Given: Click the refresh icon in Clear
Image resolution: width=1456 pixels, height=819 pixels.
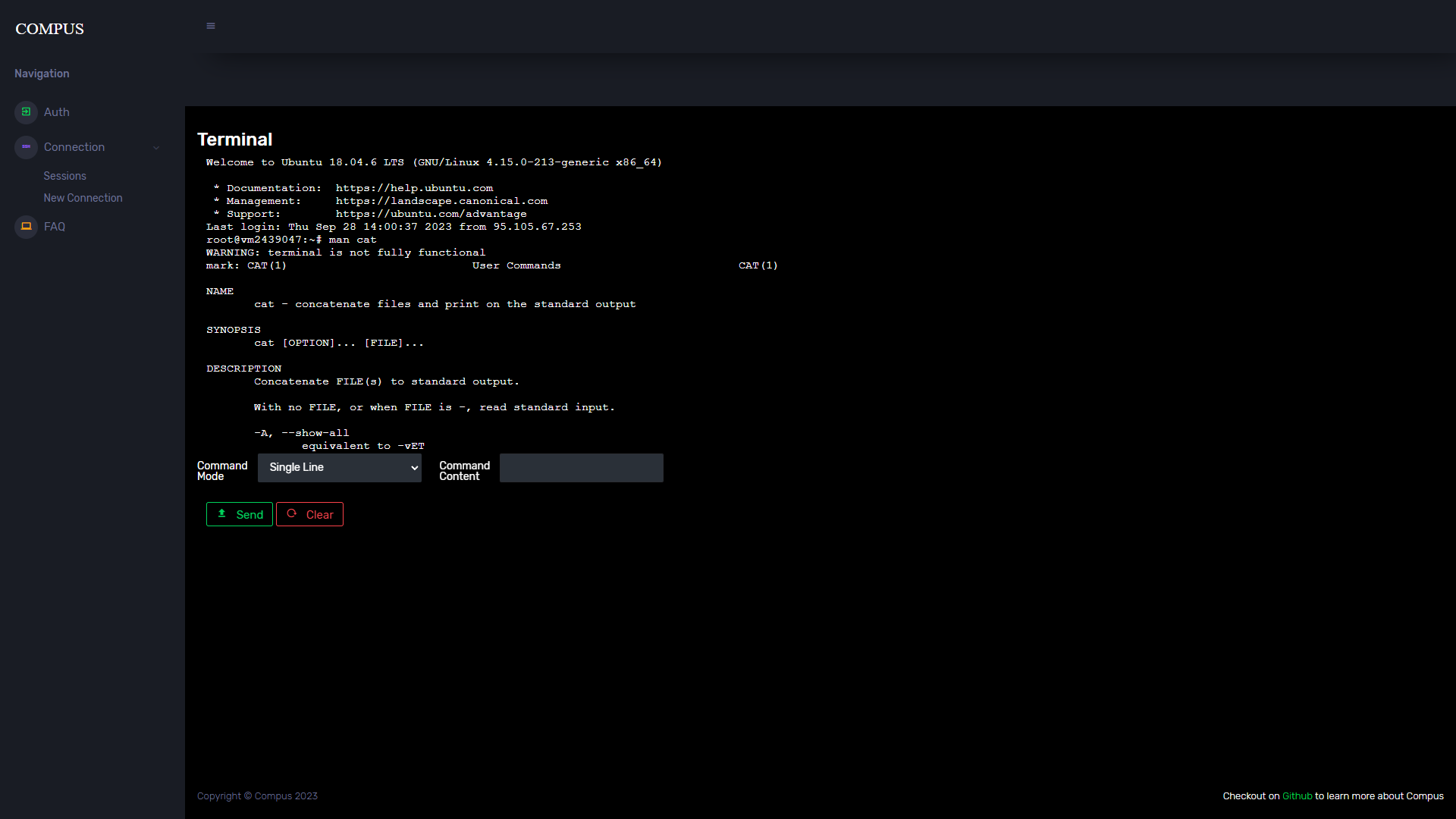Looking at the screenshot, I should [x=292, y=513].
